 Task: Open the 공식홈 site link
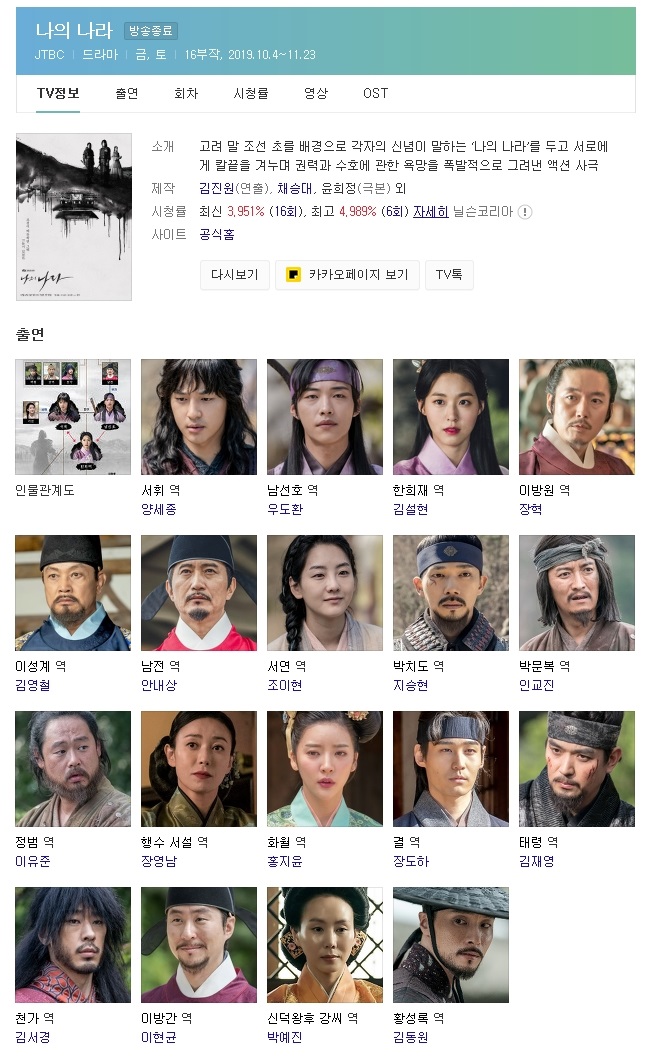217,235
